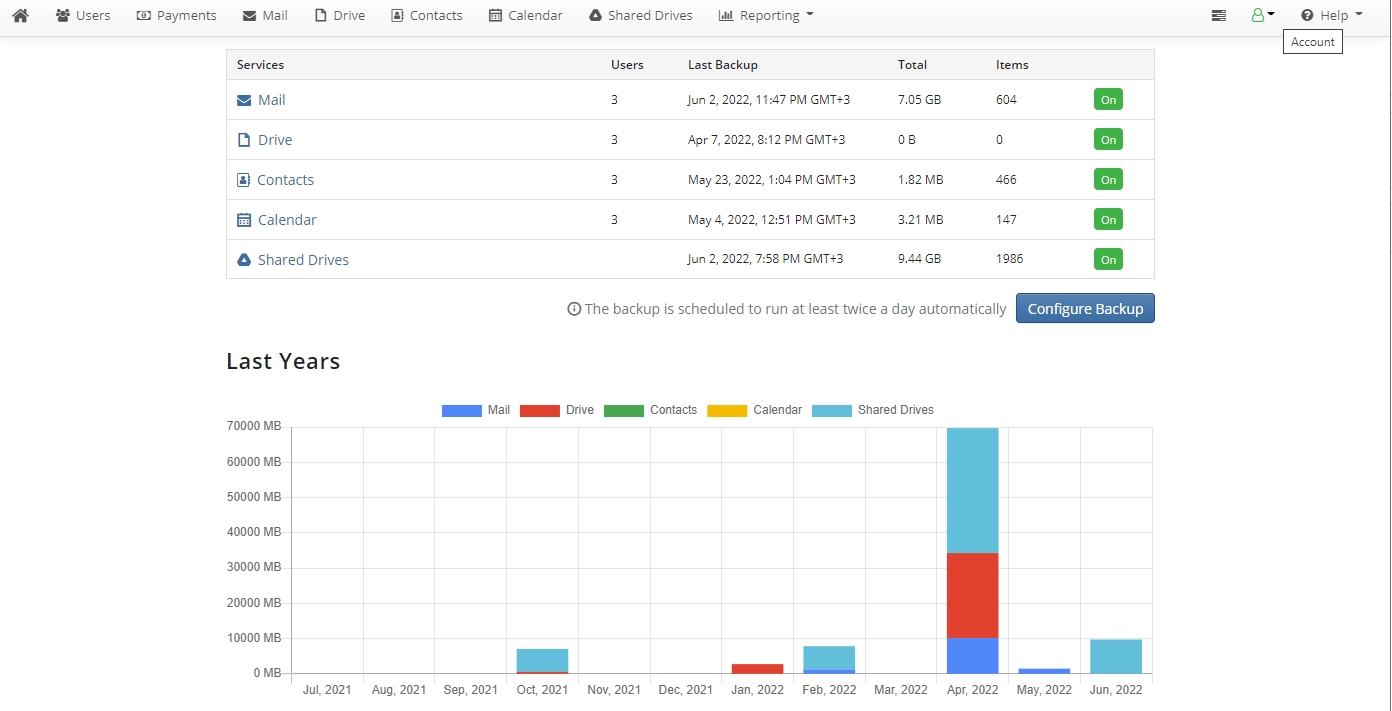Click the Drive file icon in services table
Screen dimensions: 1392x711
244,140
